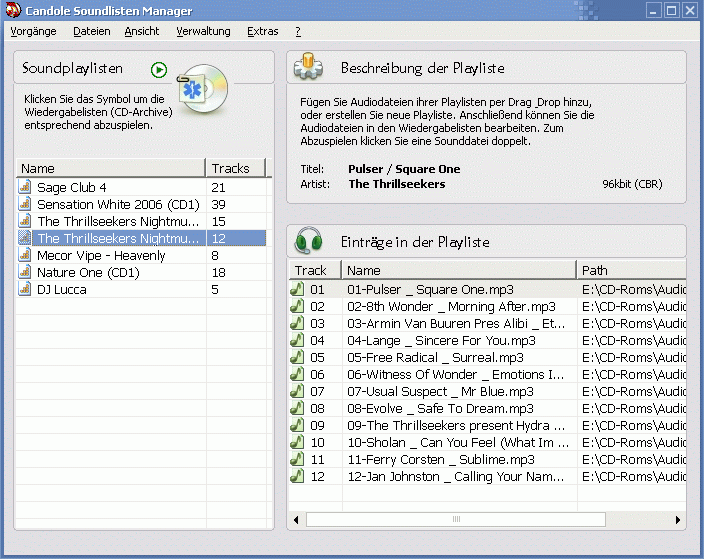704x559 pixels.
Task: Click the Path column header
Action: tap(630, 270)
